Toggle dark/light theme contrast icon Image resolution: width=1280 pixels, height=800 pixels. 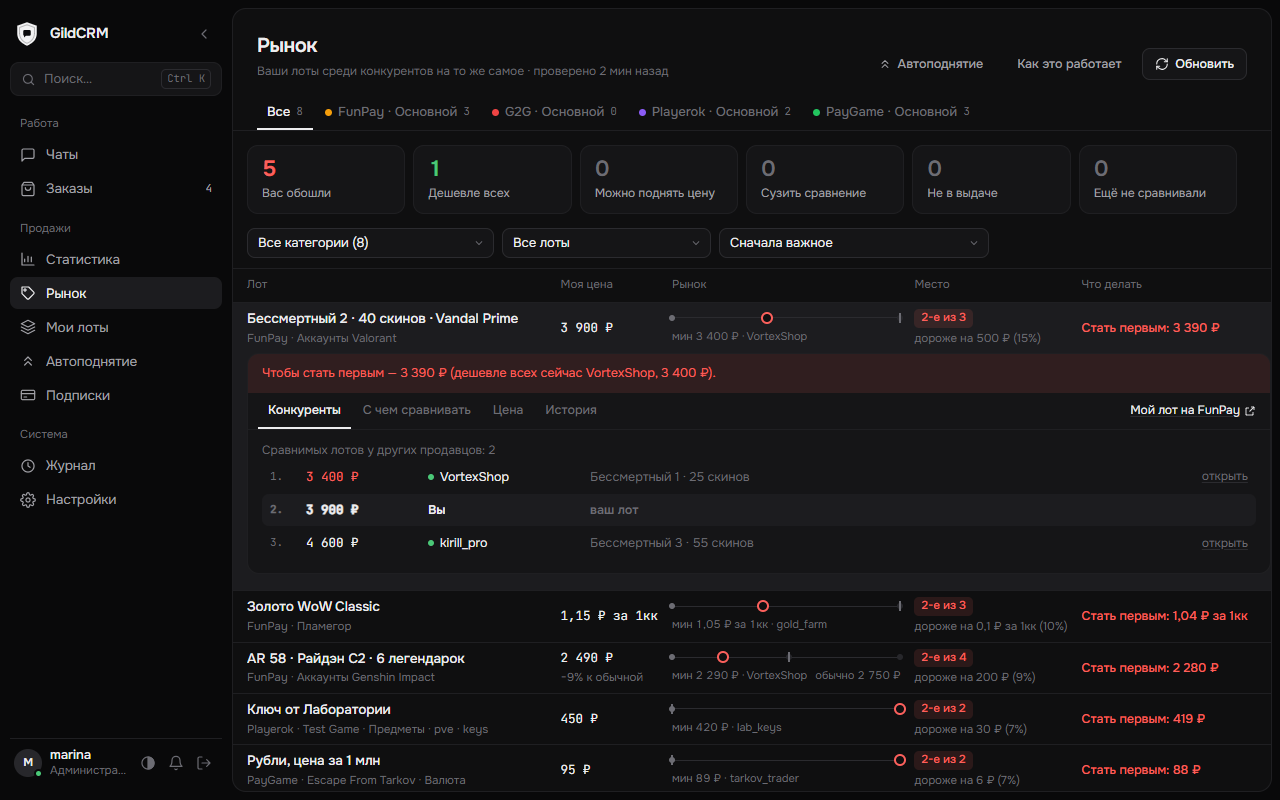[148, 763]
